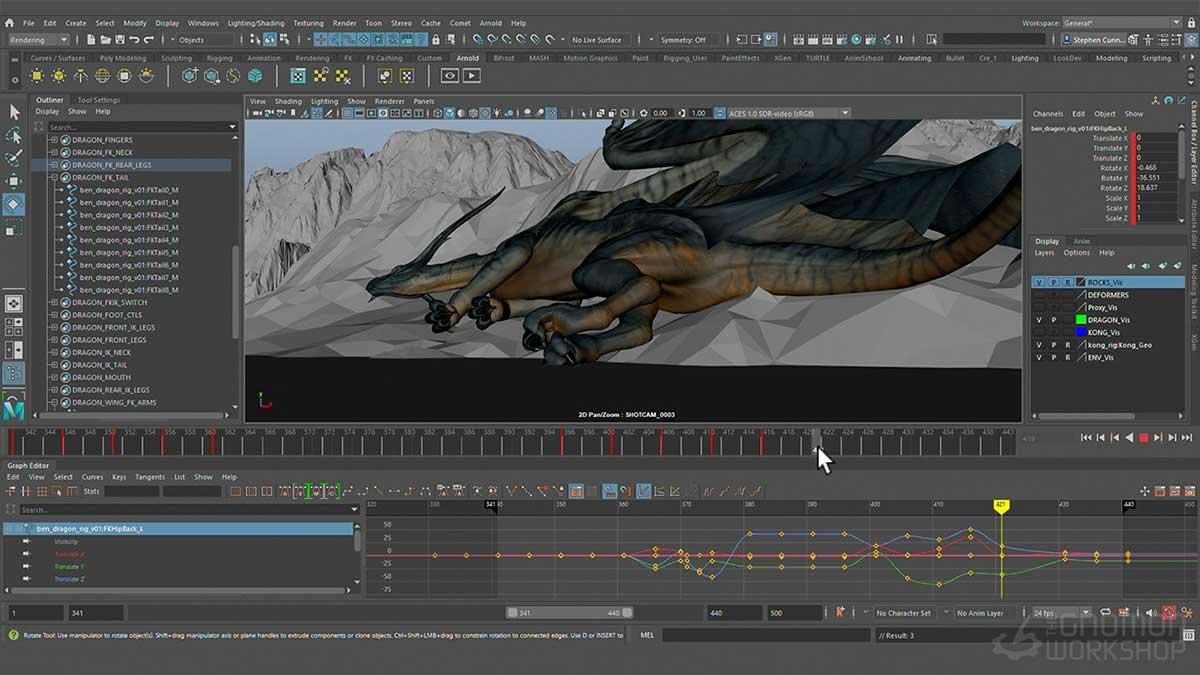Open the ACES 1.0 SDR-video color space dropdown
This screenshot has width=1200, height=675.
point(845,112)
